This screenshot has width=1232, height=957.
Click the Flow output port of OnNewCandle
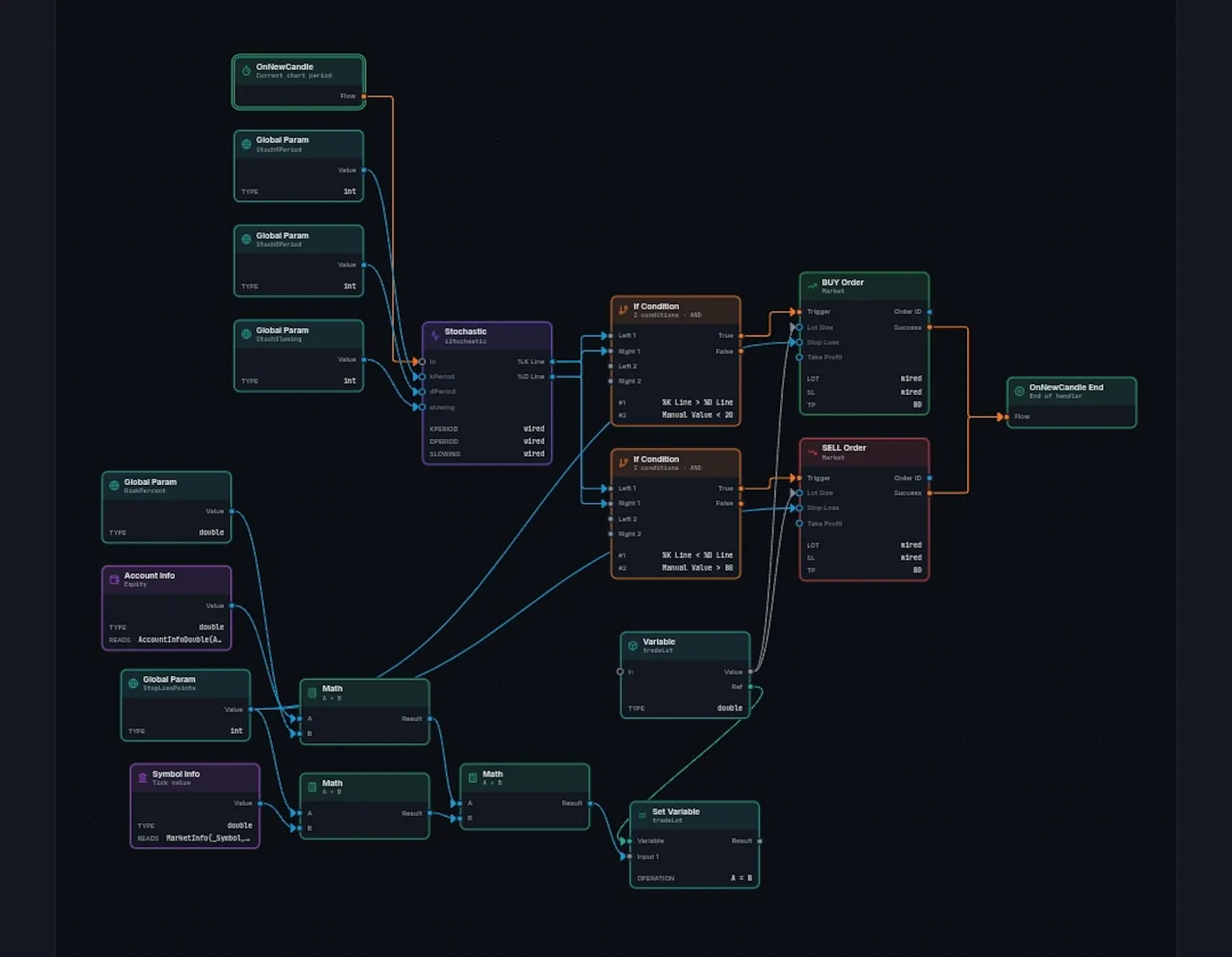coord(364,96)
